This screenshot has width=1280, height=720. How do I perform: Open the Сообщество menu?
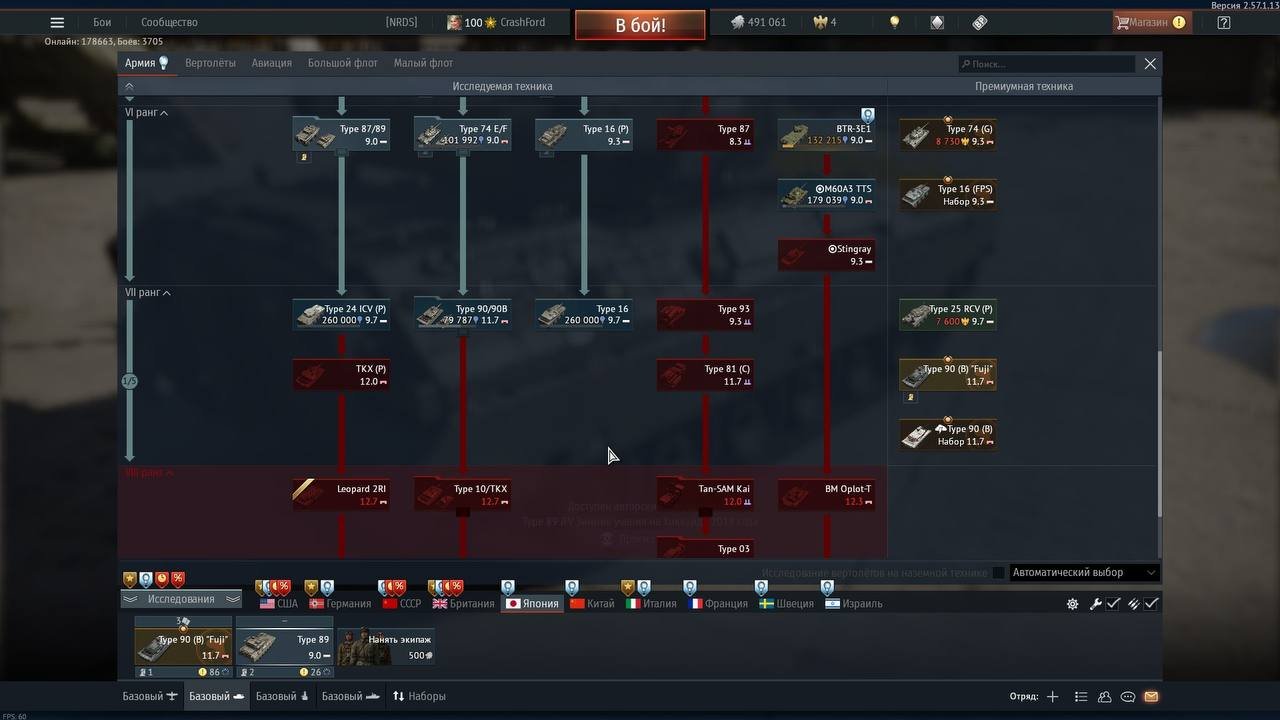[x=169, y=22]
